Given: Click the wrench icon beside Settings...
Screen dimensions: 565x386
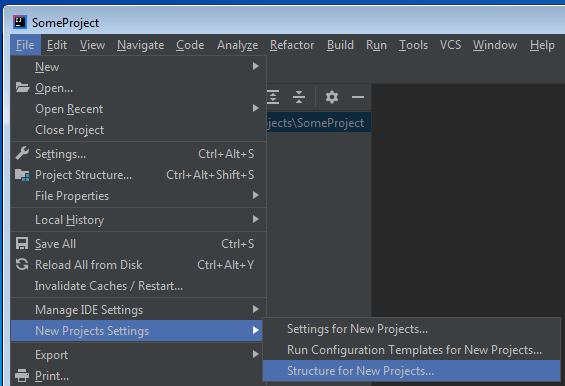Looking at the screenshot, I should coord(22,154).
